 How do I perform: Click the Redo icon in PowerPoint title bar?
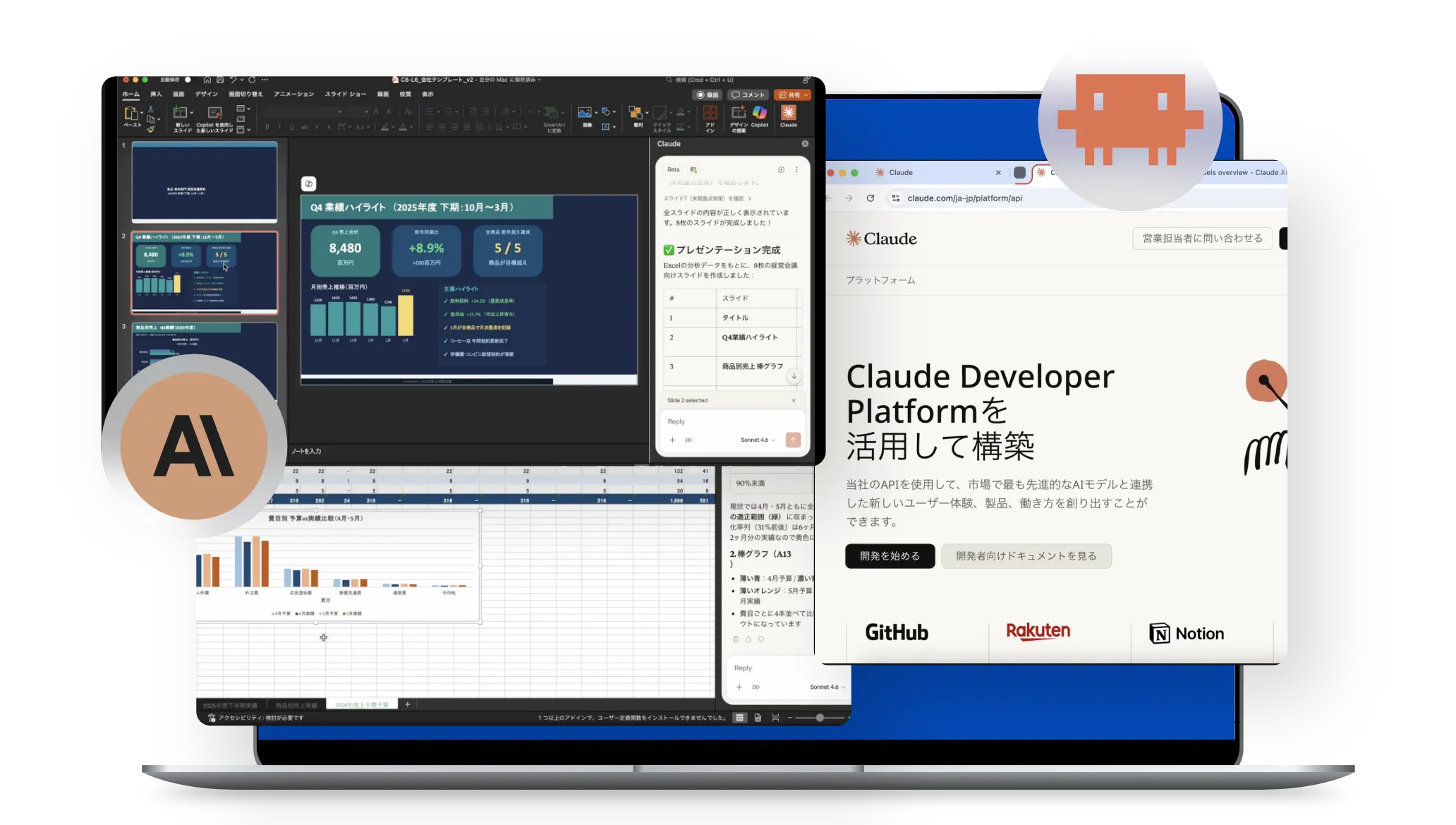point(252,80)
